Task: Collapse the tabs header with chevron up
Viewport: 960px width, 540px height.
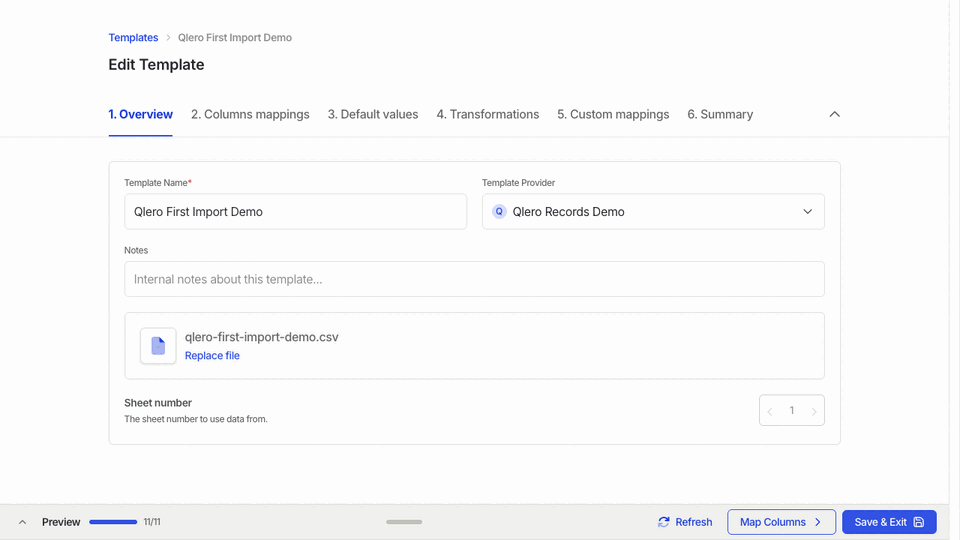Action: [834, 114]
